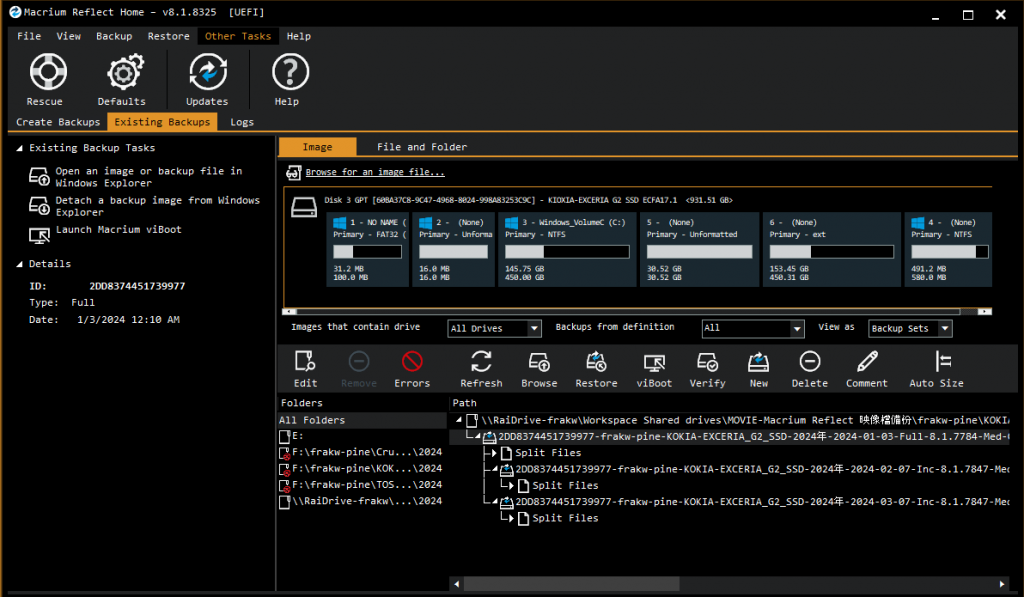
Task: Open the File menu
Action: [x=29, y=36]
